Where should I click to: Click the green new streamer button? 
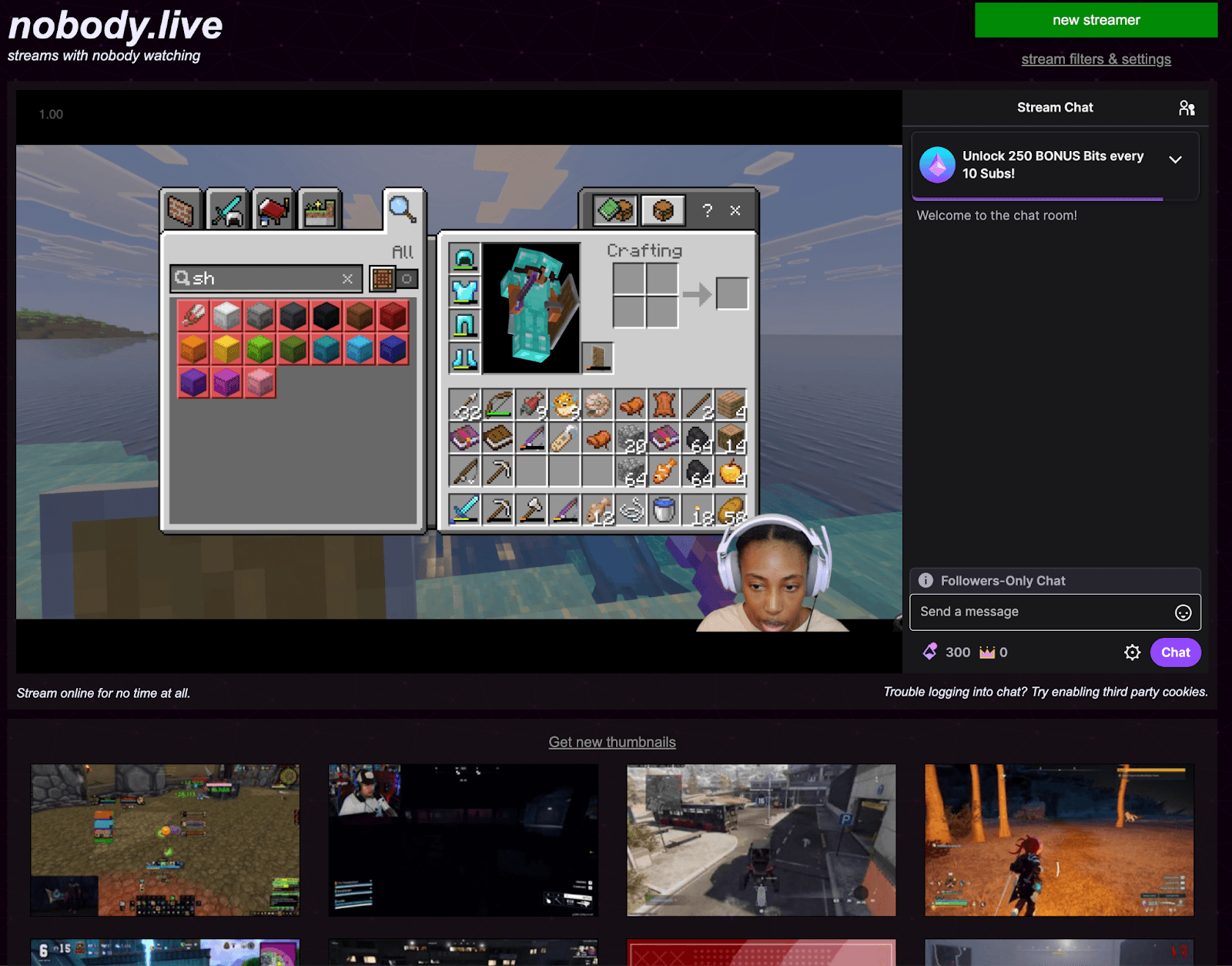tap(1096, 20)
